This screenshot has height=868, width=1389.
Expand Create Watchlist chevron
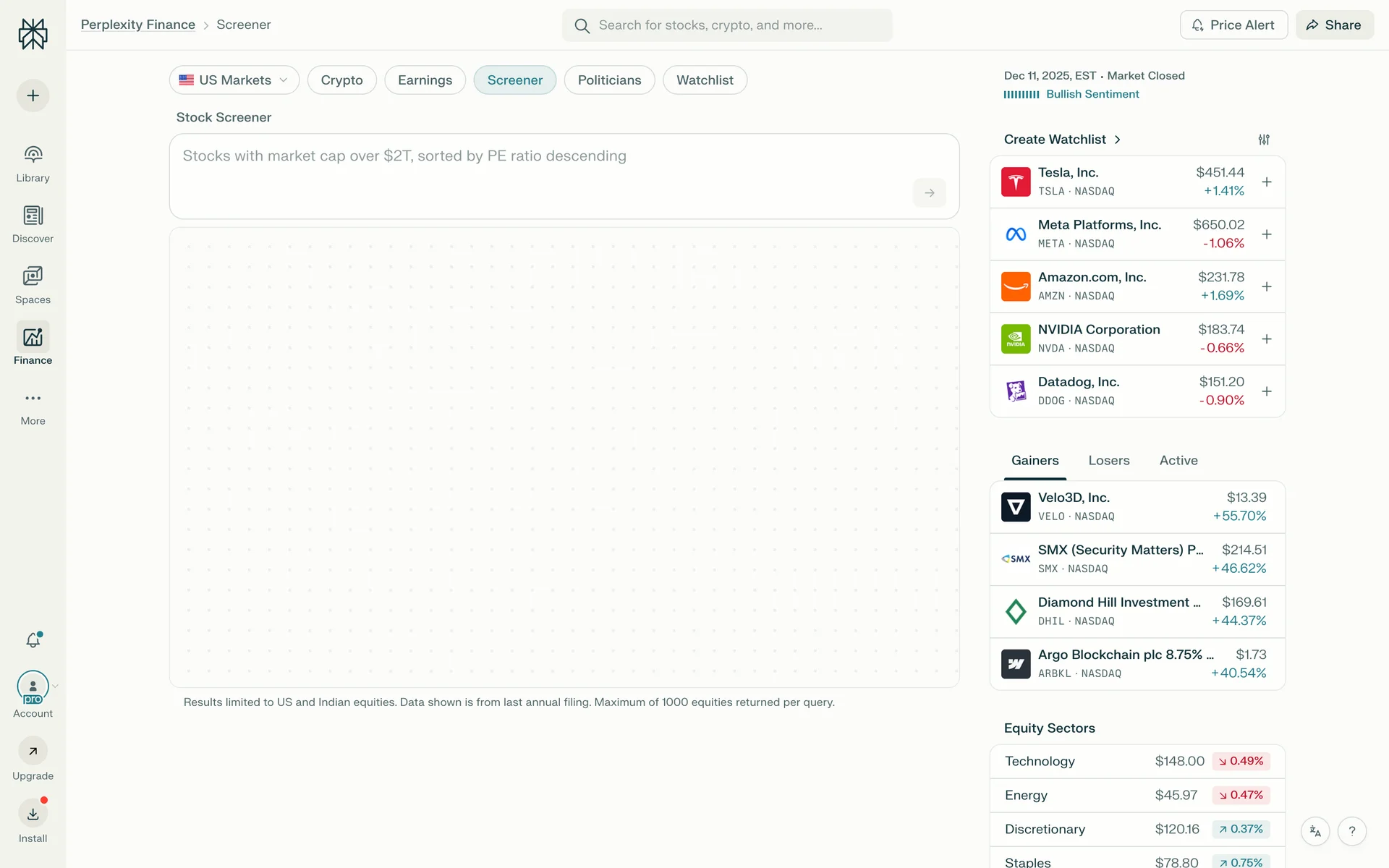click(x=1117, y=140)
